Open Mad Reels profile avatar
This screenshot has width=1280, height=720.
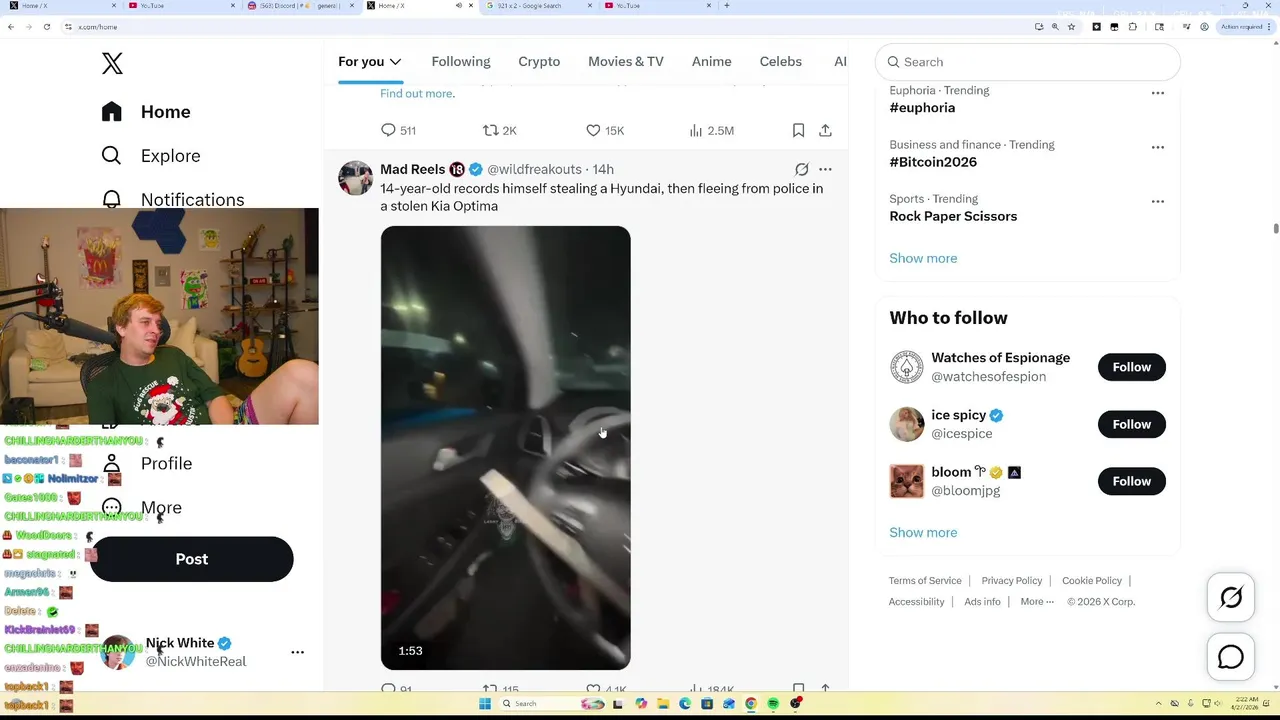tap(355, 178)
